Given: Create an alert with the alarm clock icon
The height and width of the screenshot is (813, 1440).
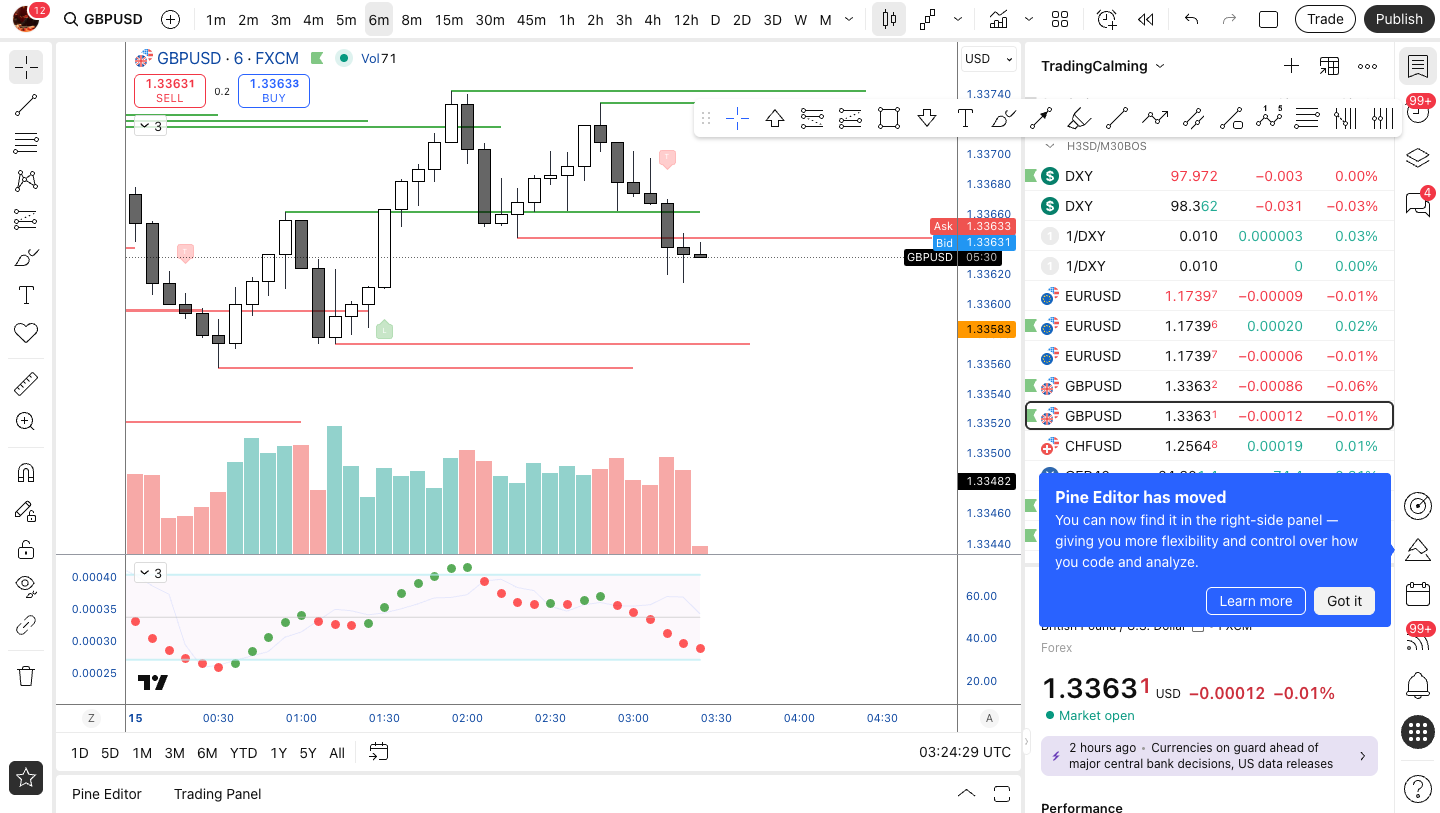Looking at the screenshot, I should 1107,19.
